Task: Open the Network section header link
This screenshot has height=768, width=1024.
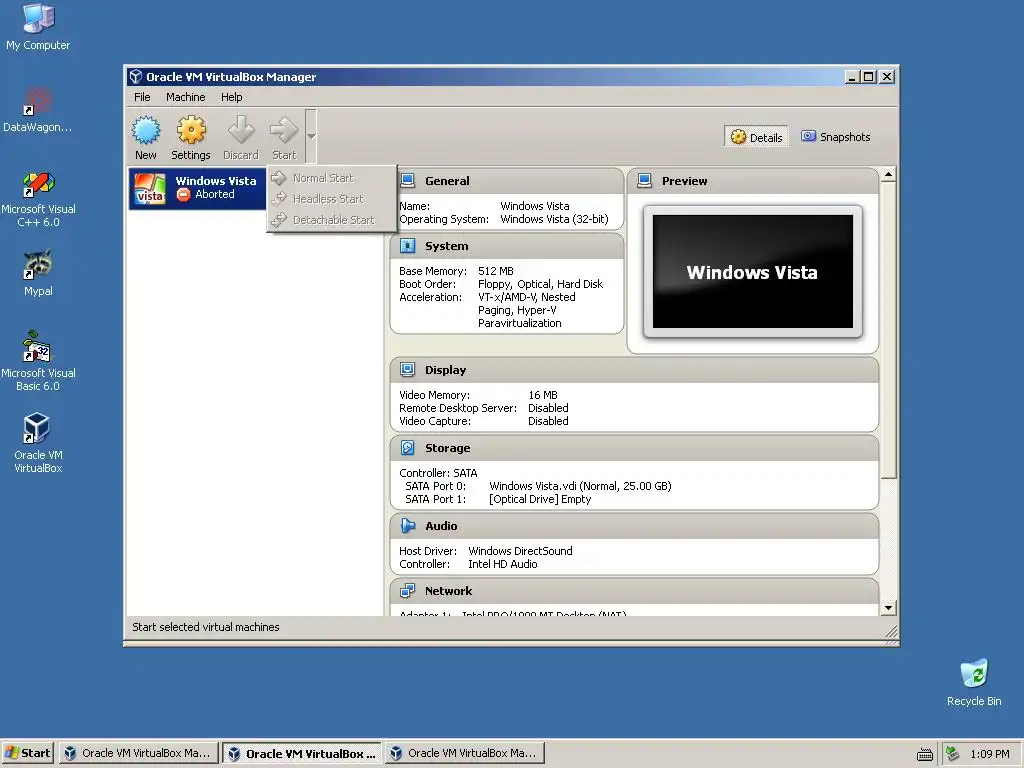Action: pos(448,591)
